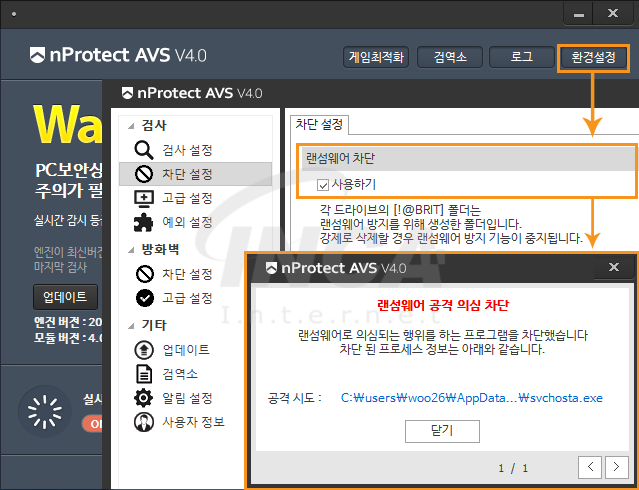The height and width of the screenshot is (490, 639).
Task: Click the 공격 시도 label
Action: 295,398
